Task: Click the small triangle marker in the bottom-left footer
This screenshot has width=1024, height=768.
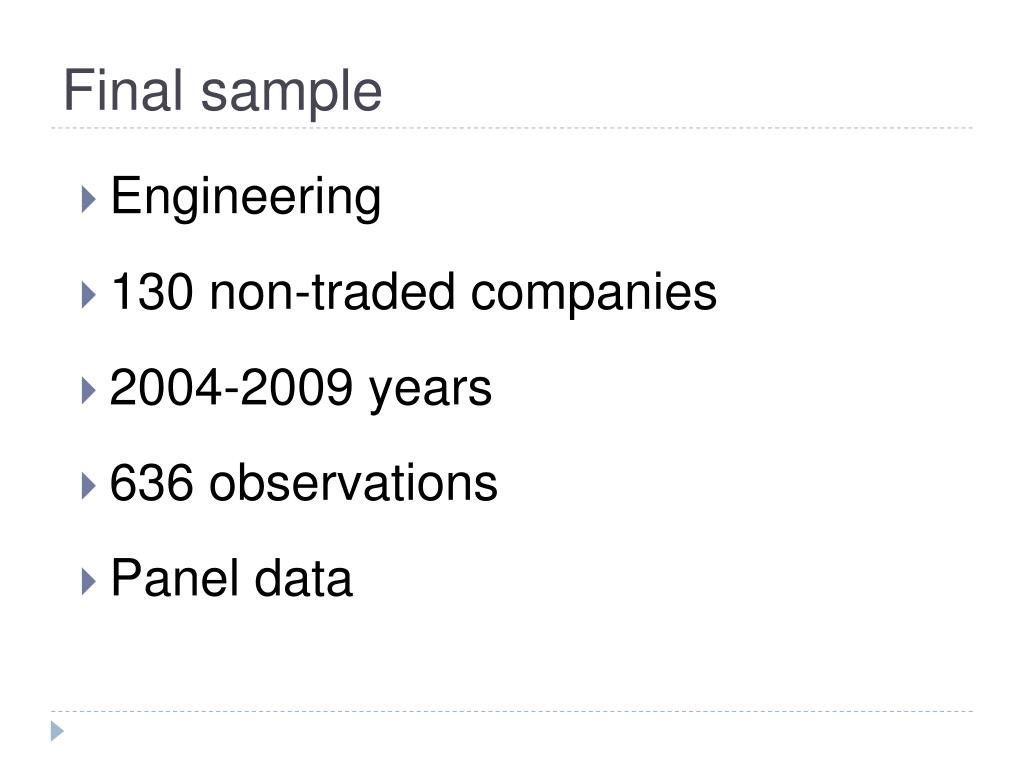Action: pyautogui.click(x=57, y=731)
